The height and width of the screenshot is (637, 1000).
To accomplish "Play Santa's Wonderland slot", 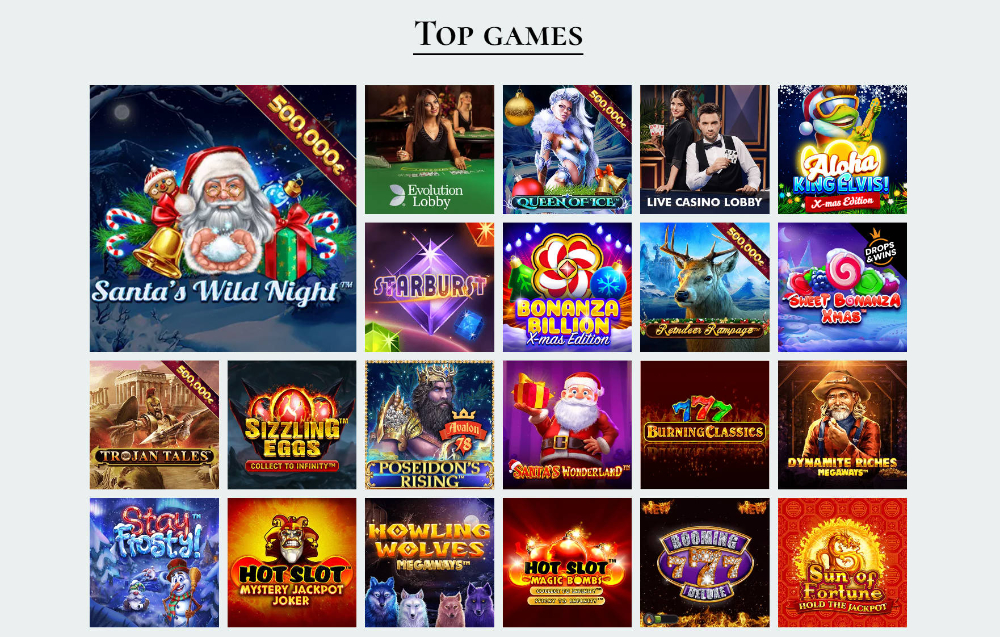I will point(567,425).
